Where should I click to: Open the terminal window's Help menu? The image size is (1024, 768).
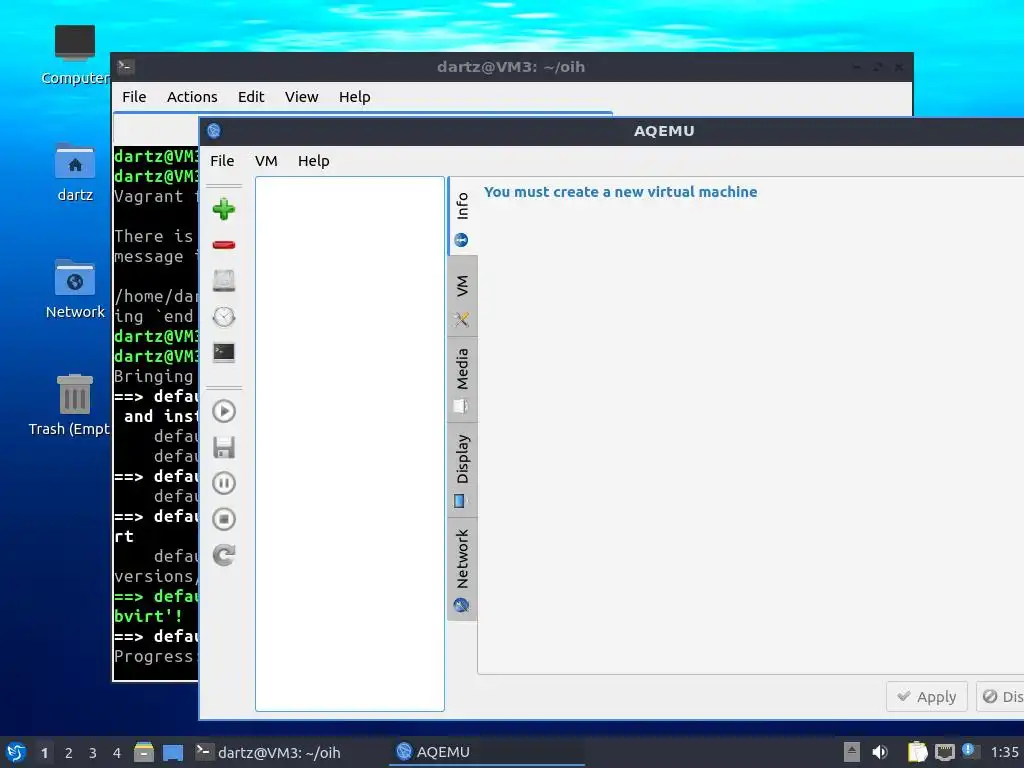355,97
